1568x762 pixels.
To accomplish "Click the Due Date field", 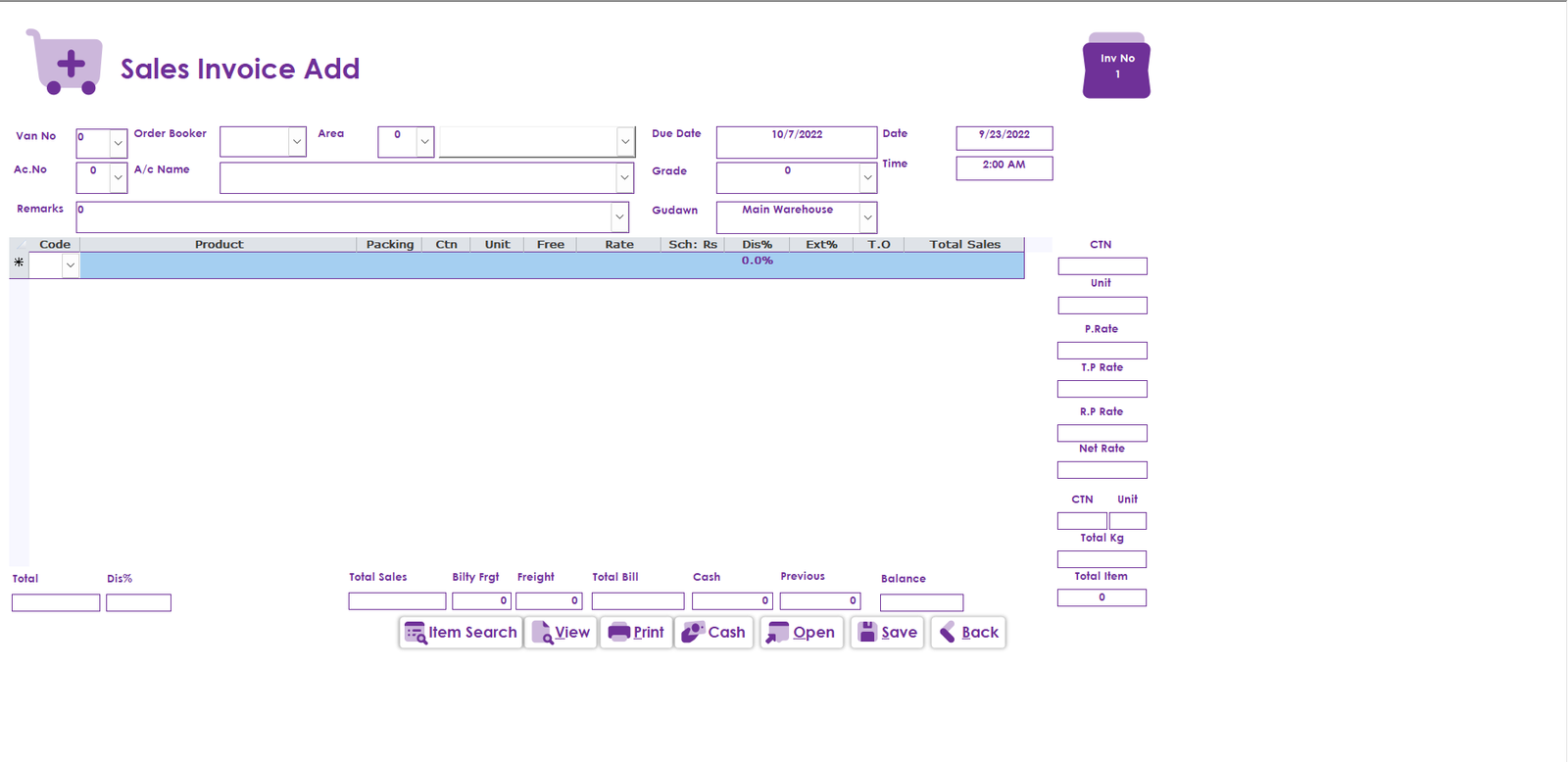I will [x=796, y=141].
